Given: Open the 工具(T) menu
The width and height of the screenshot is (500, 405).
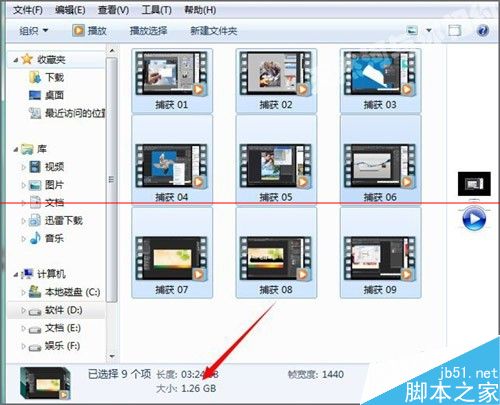Looking at the screenshot, I should [156, 10].
